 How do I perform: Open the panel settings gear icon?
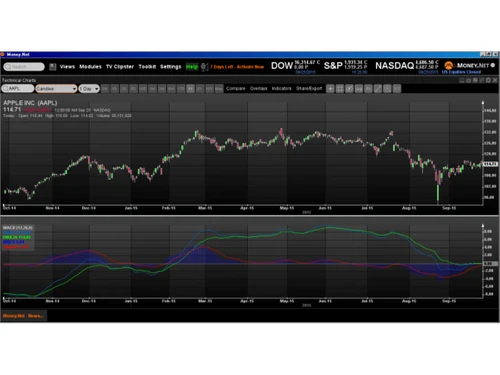pyautogui.click(x=488, y=80)
